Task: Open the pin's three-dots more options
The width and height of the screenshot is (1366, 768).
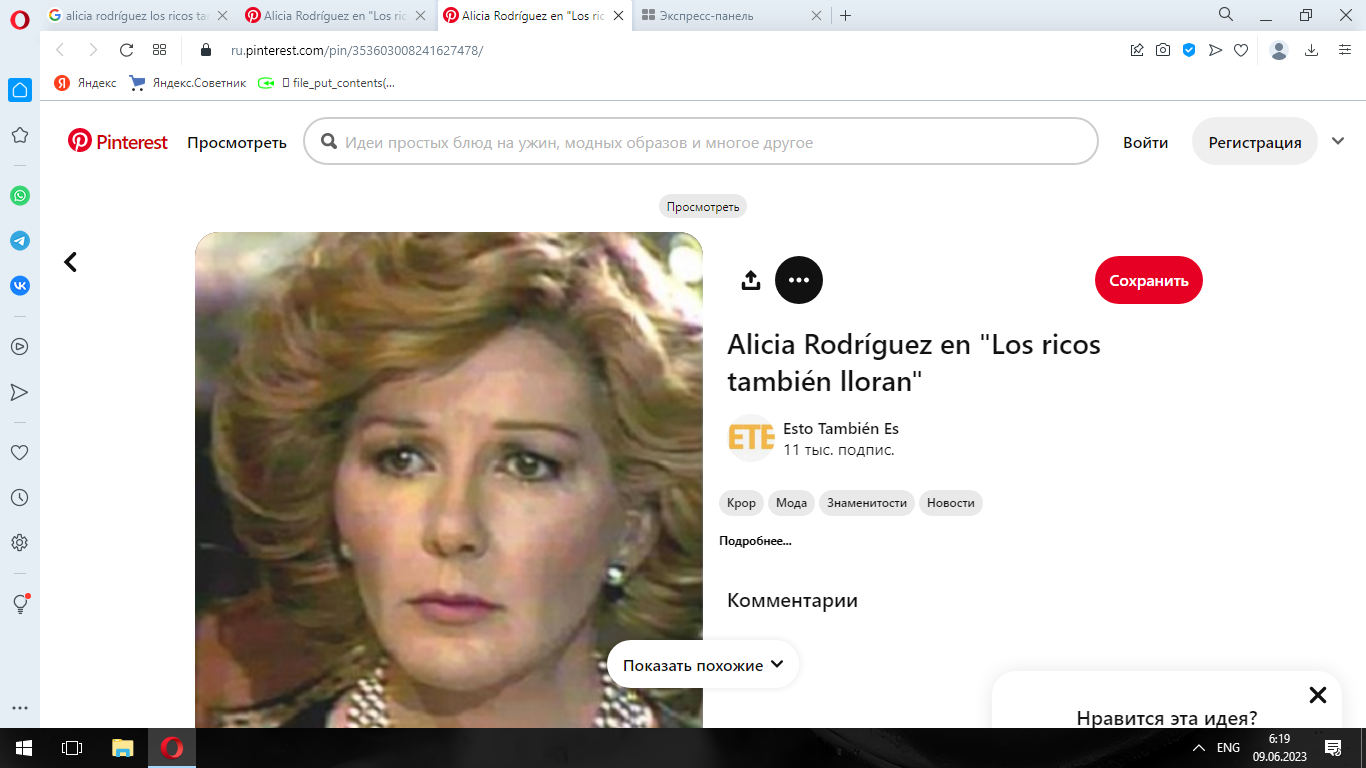Action: pos(799,280)
